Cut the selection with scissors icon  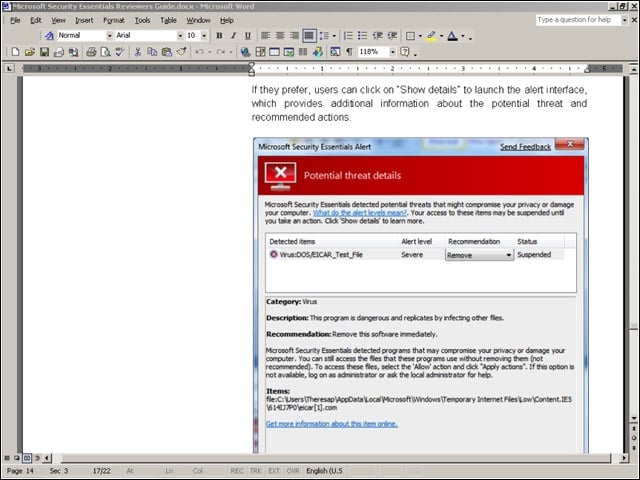click(x=138, y=52)
